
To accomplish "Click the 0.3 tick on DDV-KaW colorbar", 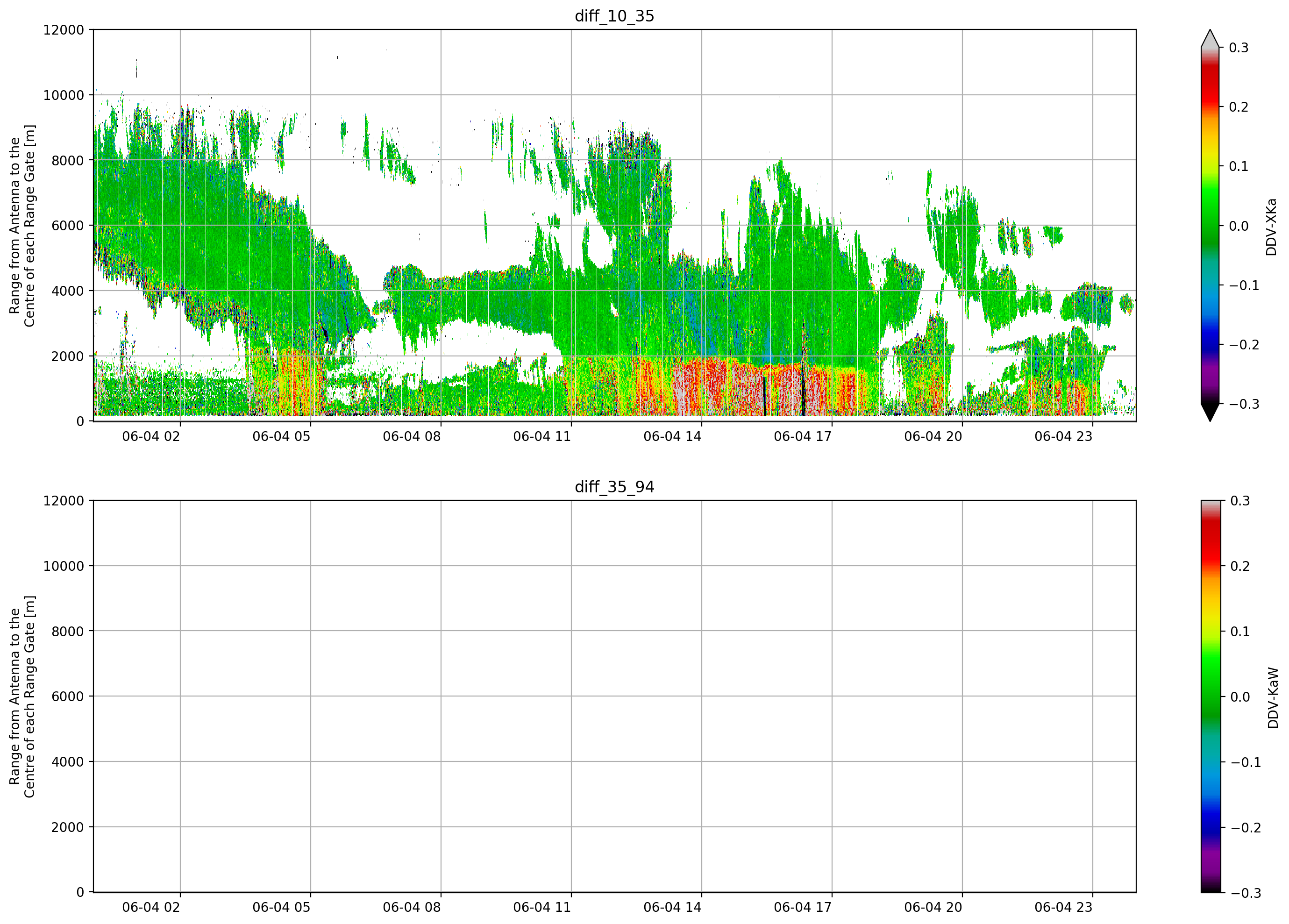I will click(1240, 501).
